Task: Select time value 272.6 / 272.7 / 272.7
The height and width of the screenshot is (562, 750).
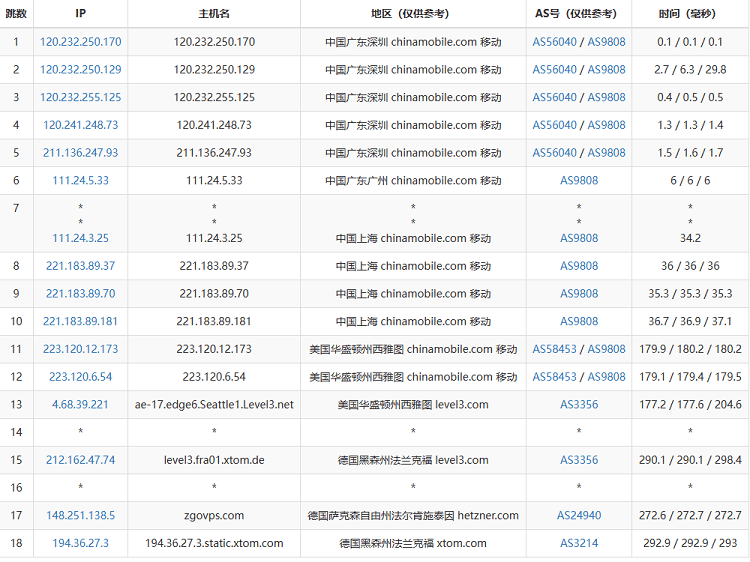Action: (690, 516)
